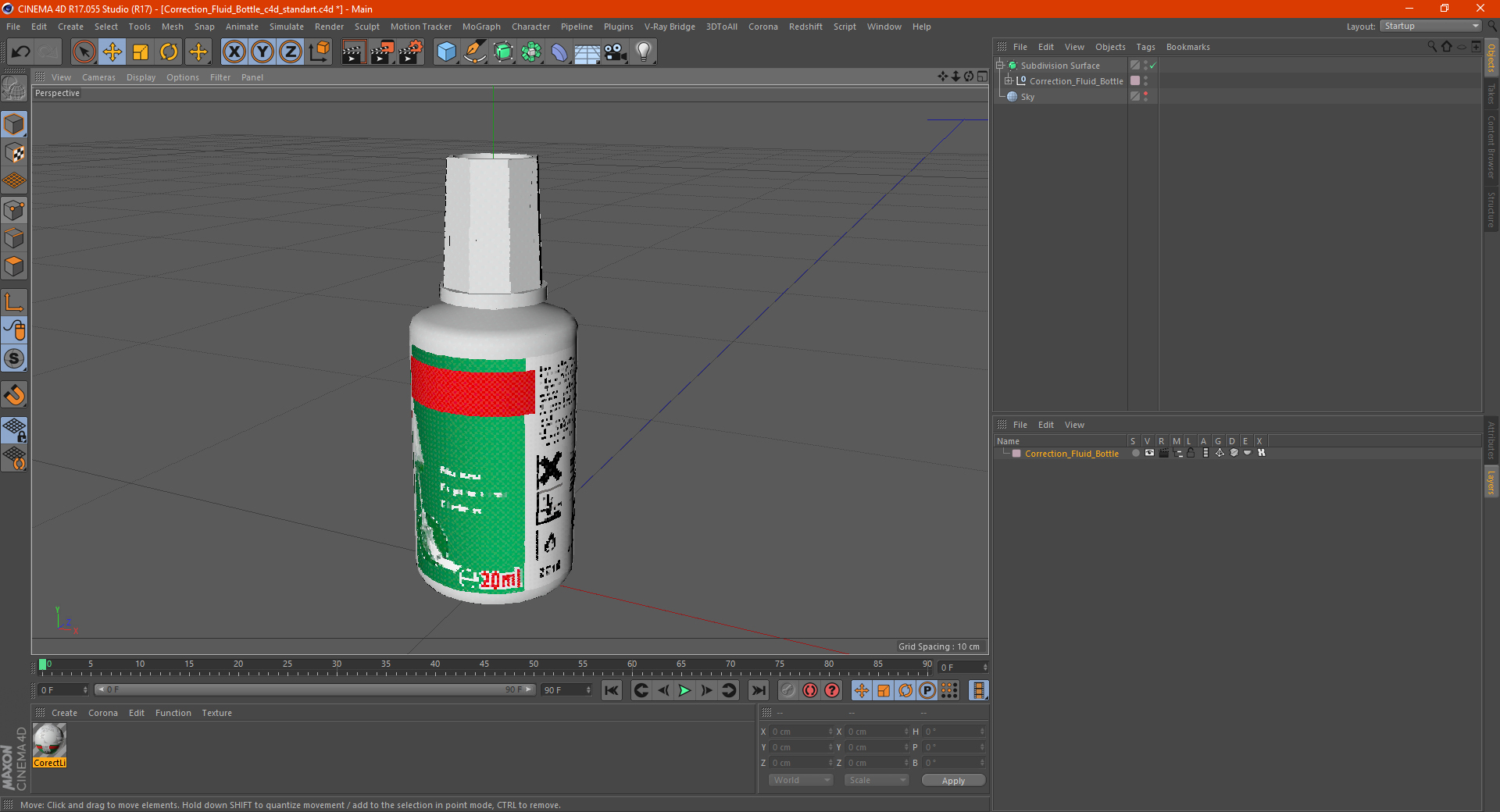Viewport: 1500px width, 812px height.
Task: Toggle autokeying button
Action: [810, 690]
